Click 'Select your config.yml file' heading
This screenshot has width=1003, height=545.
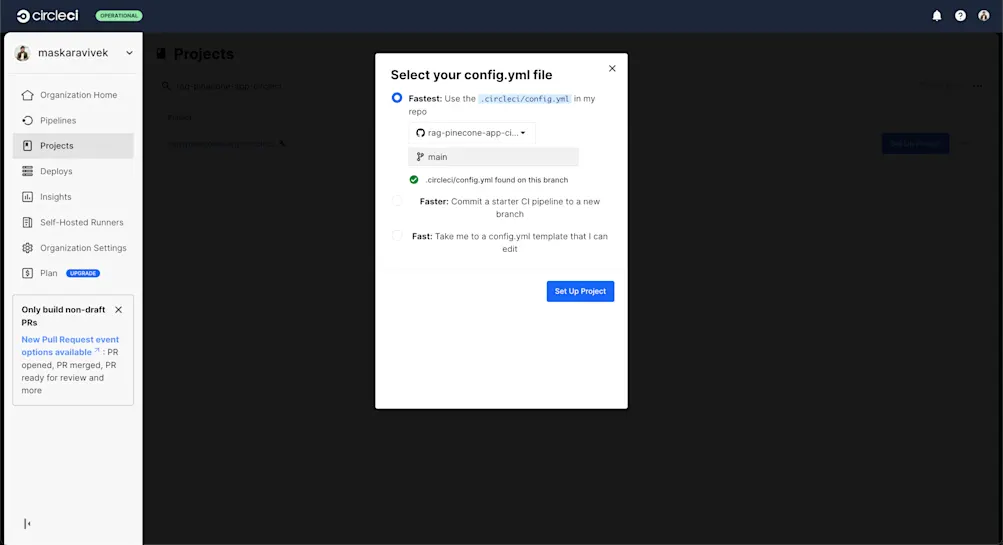pyautogui.click(x=471, y=75)
